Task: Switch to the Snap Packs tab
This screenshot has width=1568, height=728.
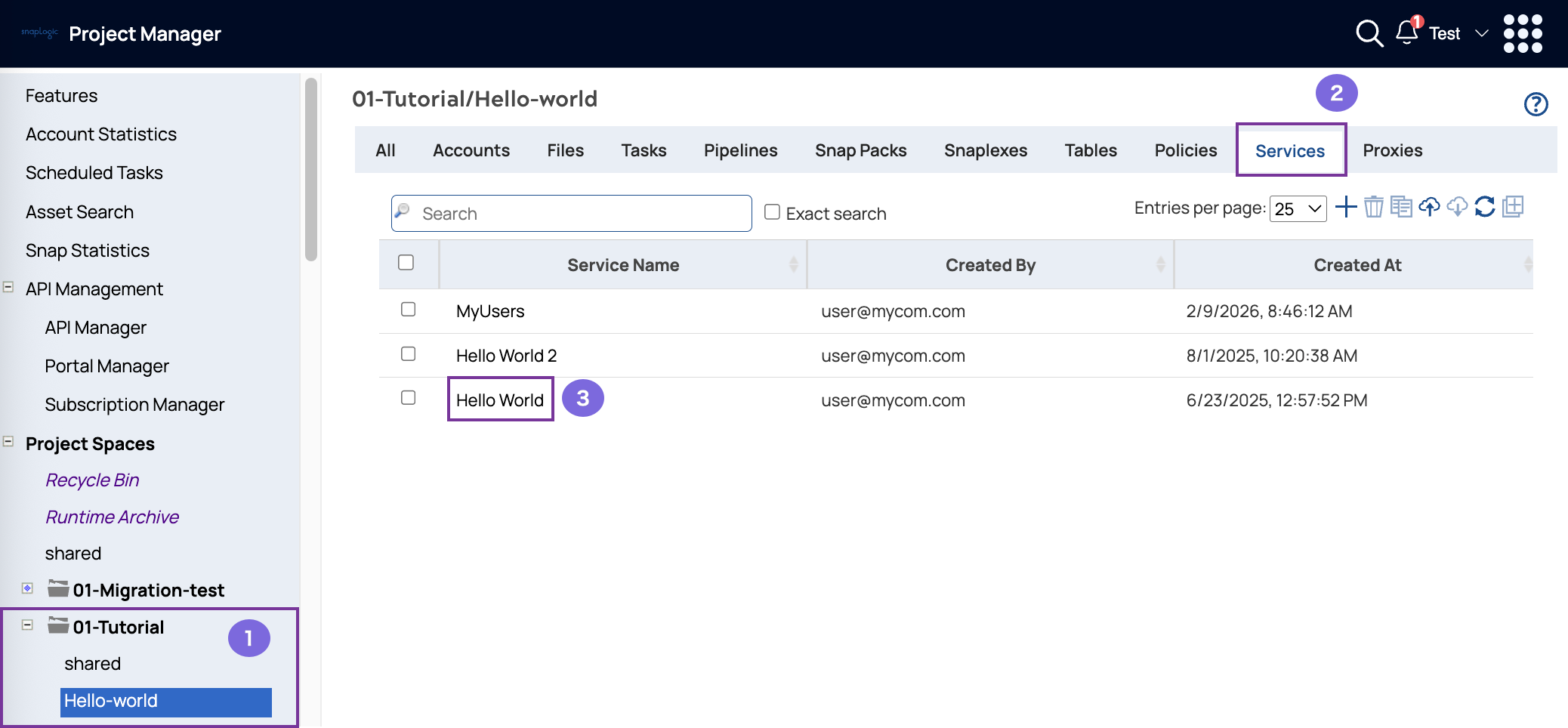Action: coord(861,150)
